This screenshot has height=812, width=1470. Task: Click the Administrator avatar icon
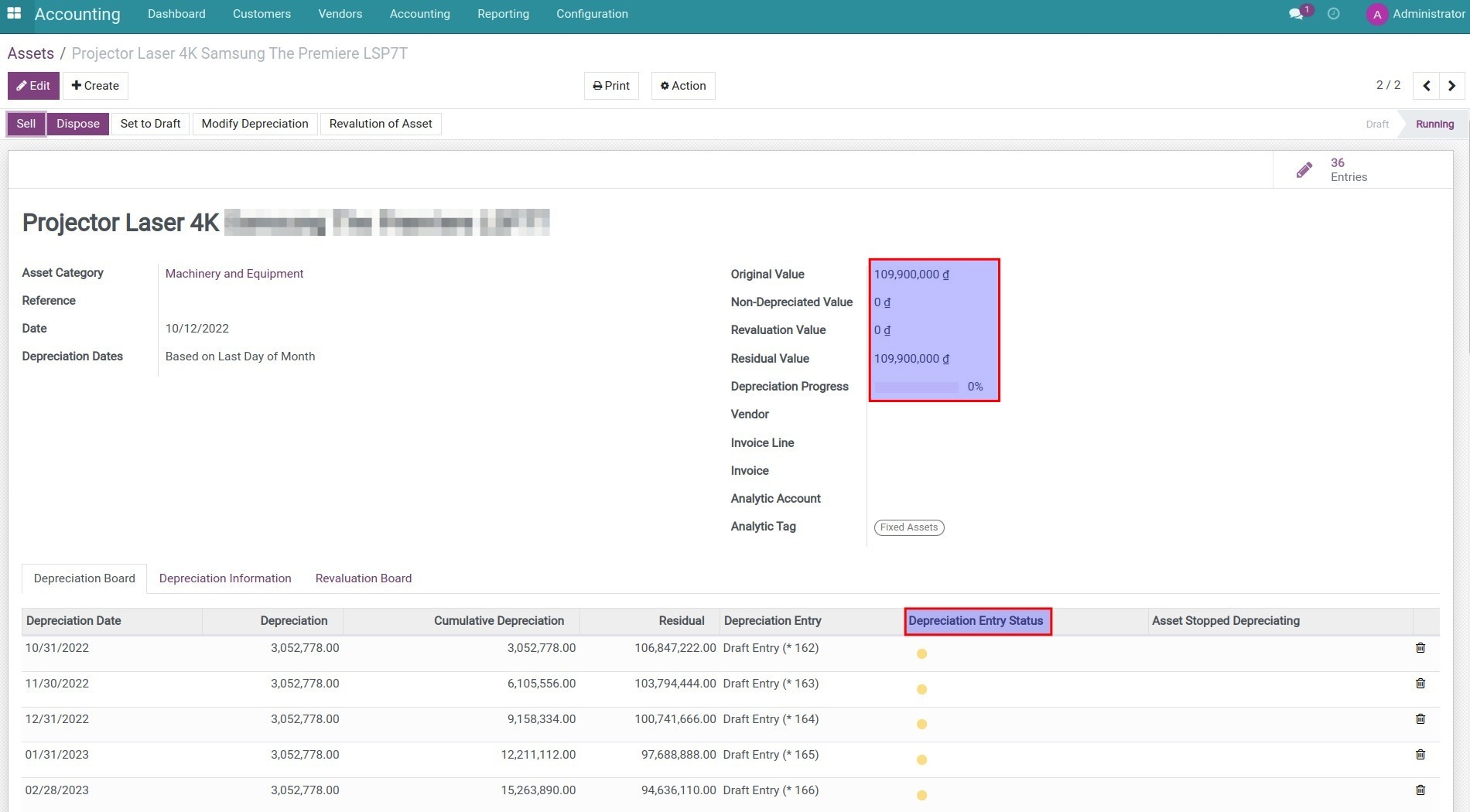coord(1376,14)
